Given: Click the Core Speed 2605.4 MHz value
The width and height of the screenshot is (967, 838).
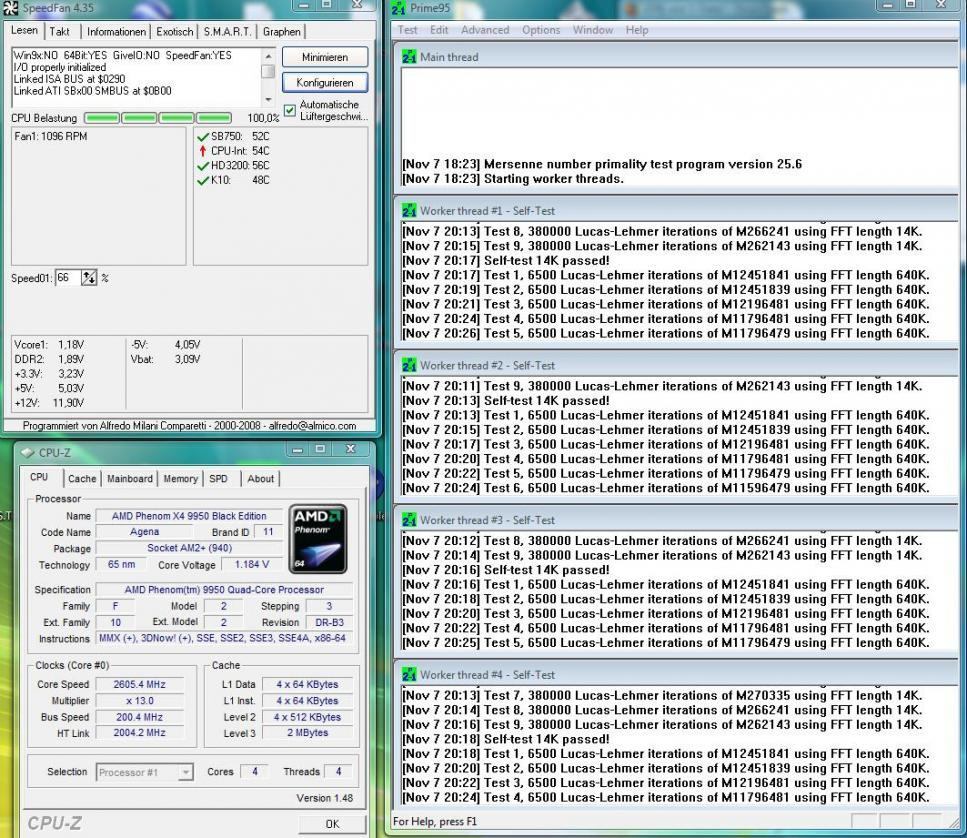Looking at the screenshot, I should (139, 684).
